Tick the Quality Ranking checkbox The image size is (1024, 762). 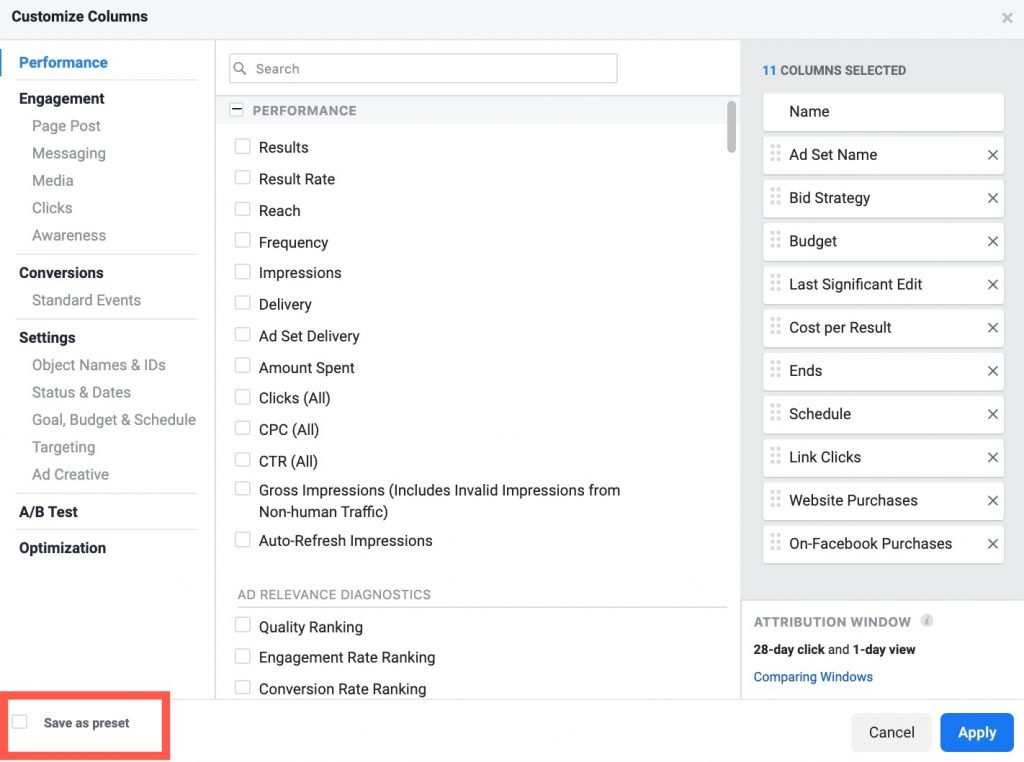click(243, 626)
